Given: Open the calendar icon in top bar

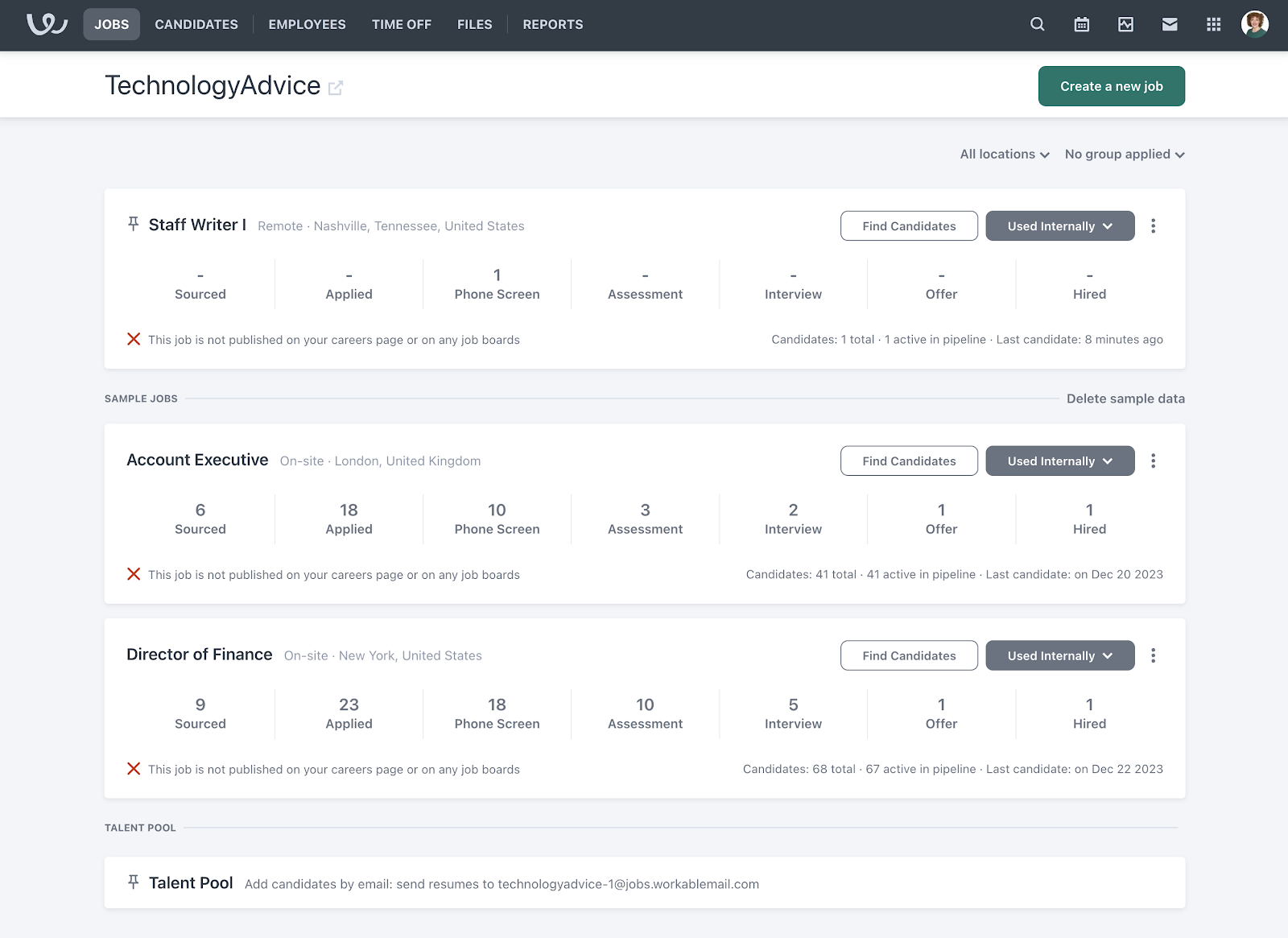Looking at the screenshot, I should 1082,24.
